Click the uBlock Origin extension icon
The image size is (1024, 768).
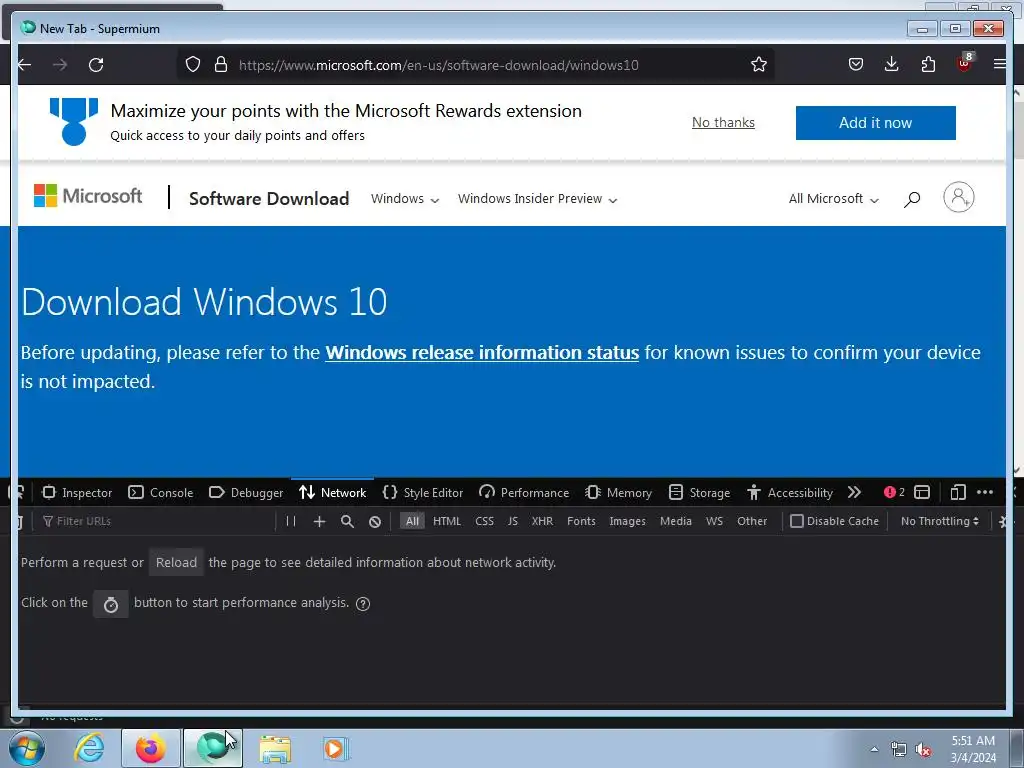965,63
